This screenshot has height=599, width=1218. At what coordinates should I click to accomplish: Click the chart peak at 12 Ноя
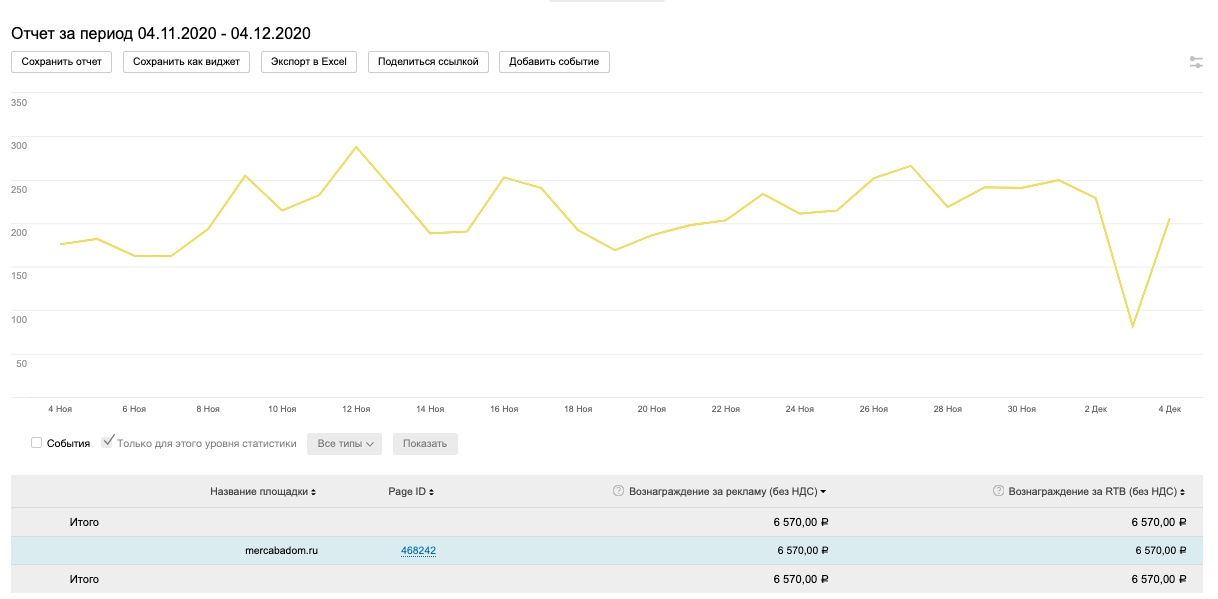coord(355,147)
